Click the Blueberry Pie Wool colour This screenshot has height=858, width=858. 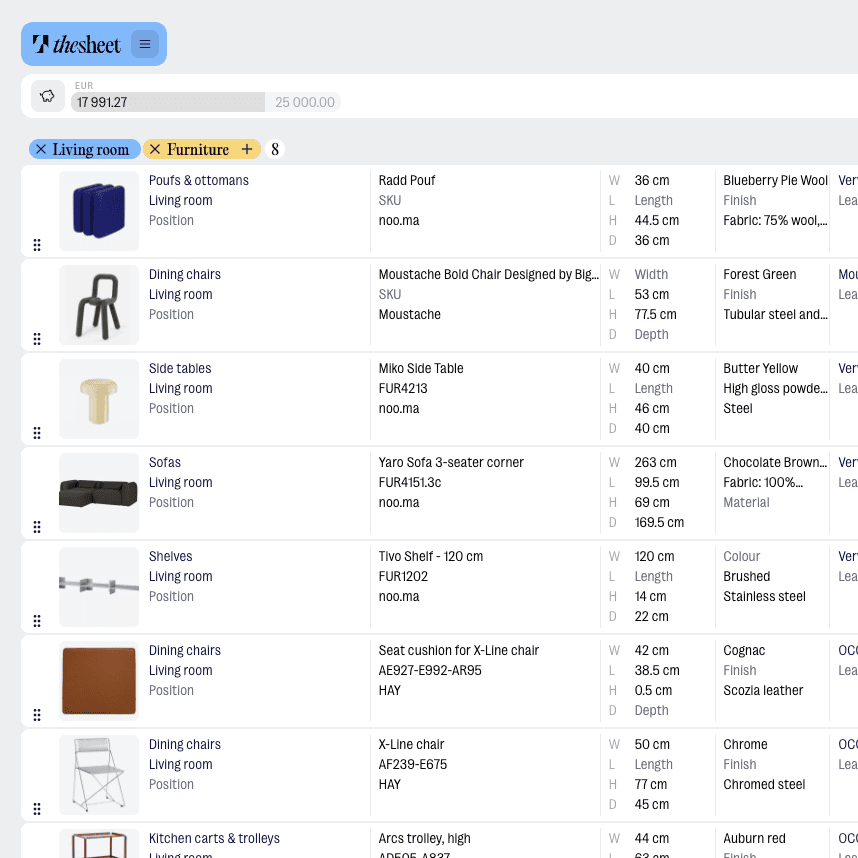click(x=775, y=181)
